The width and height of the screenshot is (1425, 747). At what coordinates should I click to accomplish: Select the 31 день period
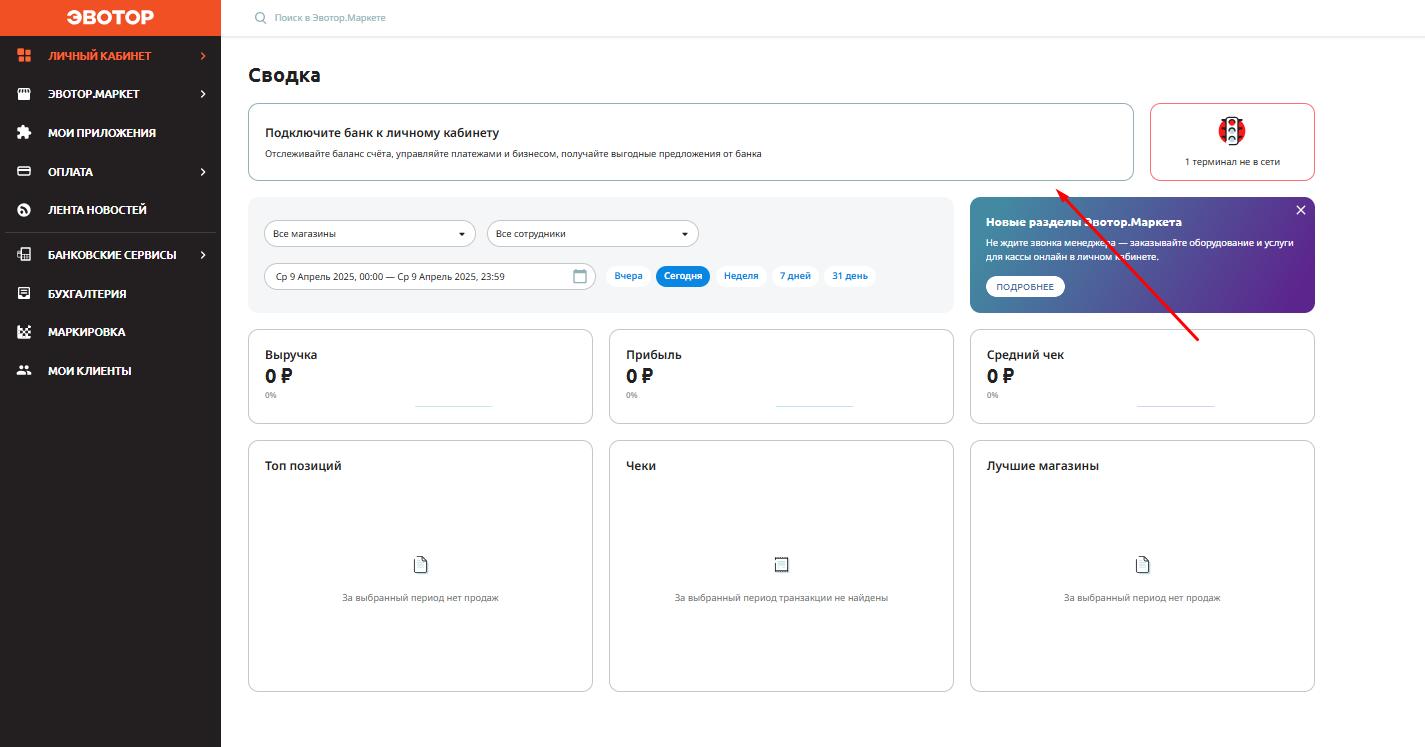[x=850, y=276]
